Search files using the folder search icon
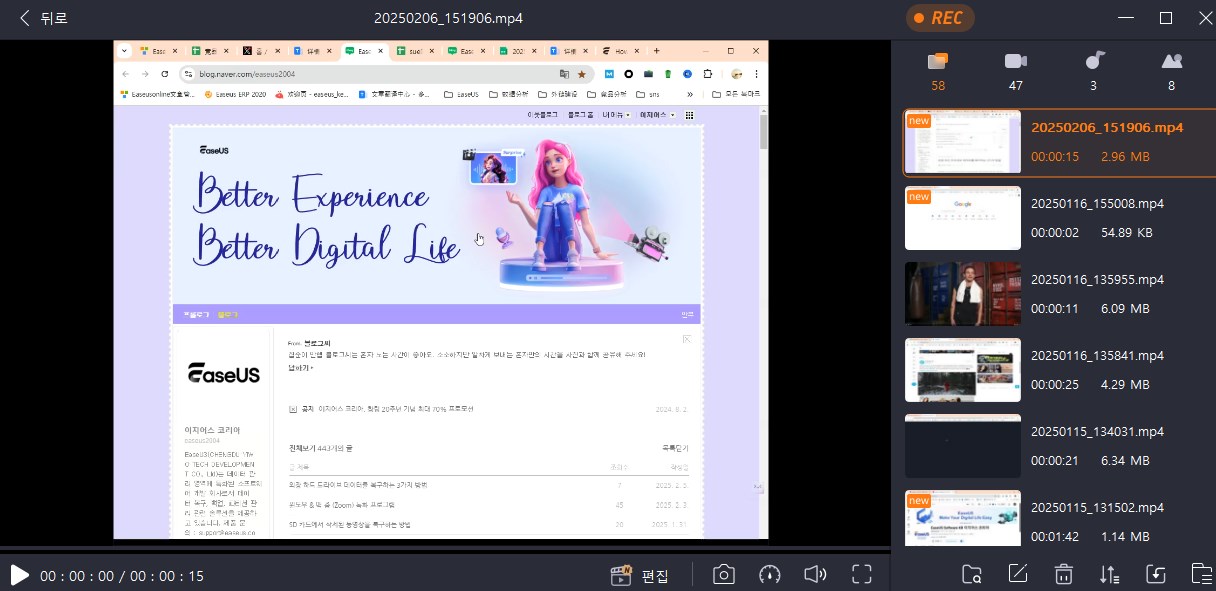Image resolution: width=1216 pixels, height=591 pixels. coord(971,573)
